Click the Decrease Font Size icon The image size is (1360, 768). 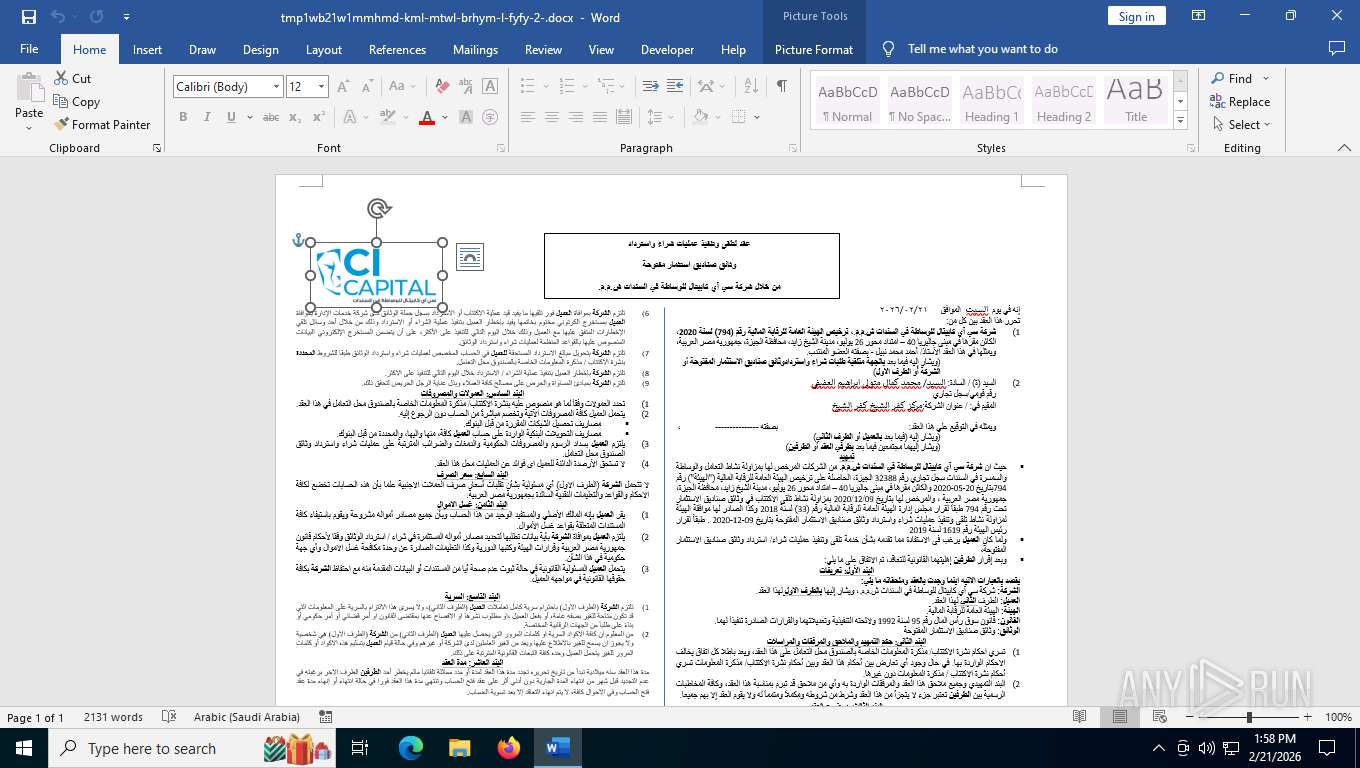[x=367, y=87]
